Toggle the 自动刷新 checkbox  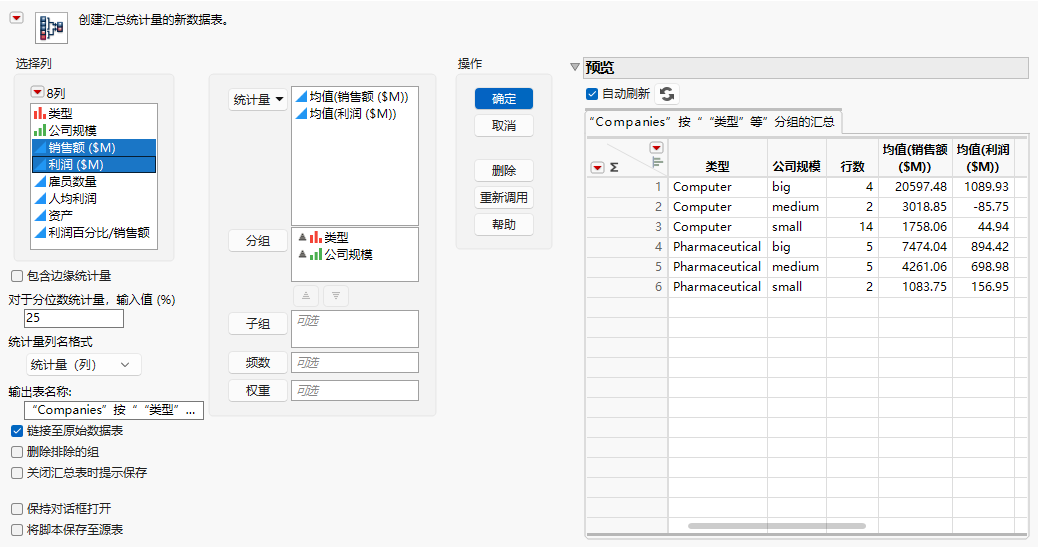click(x=592, y=94)
